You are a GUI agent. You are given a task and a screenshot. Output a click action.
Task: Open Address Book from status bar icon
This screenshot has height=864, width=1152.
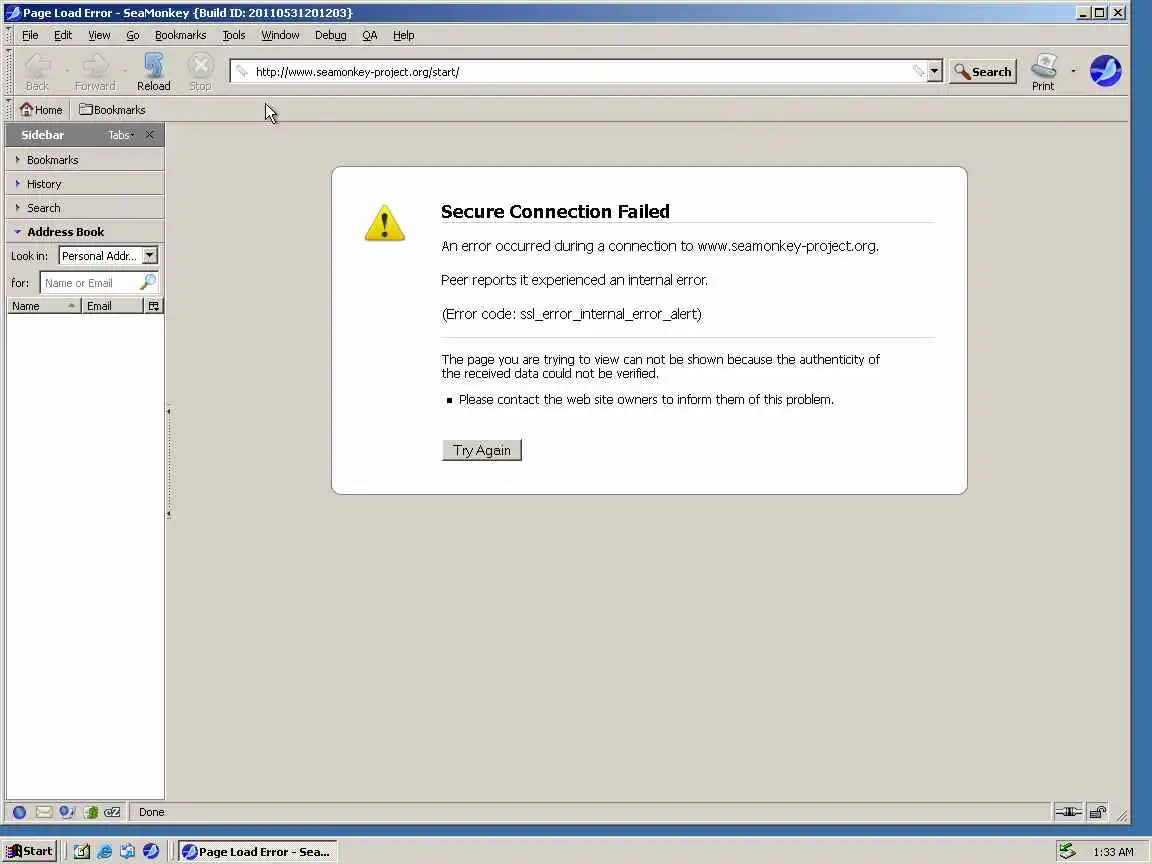pyautogui.click(x=91, y=812)
